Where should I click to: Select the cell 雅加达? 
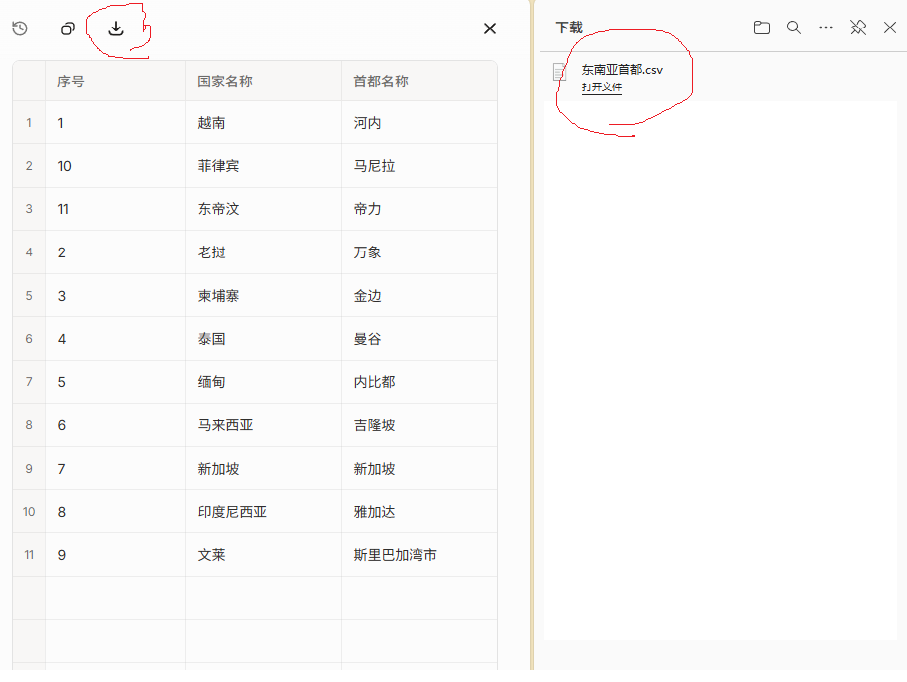[419, 512]
